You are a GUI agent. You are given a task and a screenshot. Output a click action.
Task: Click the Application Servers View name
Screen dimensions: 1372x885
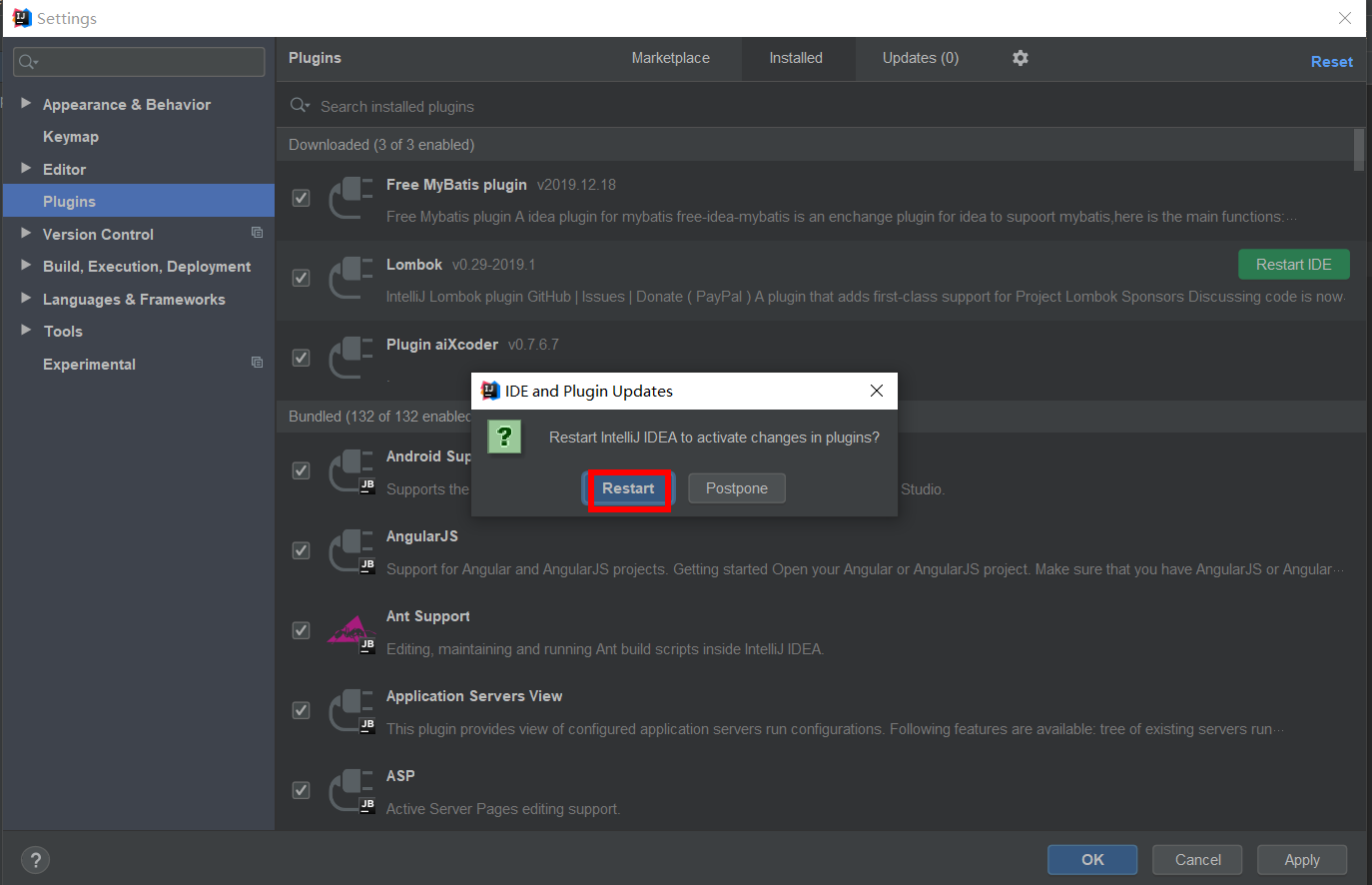pyautogui.click(x=474, y=696)
